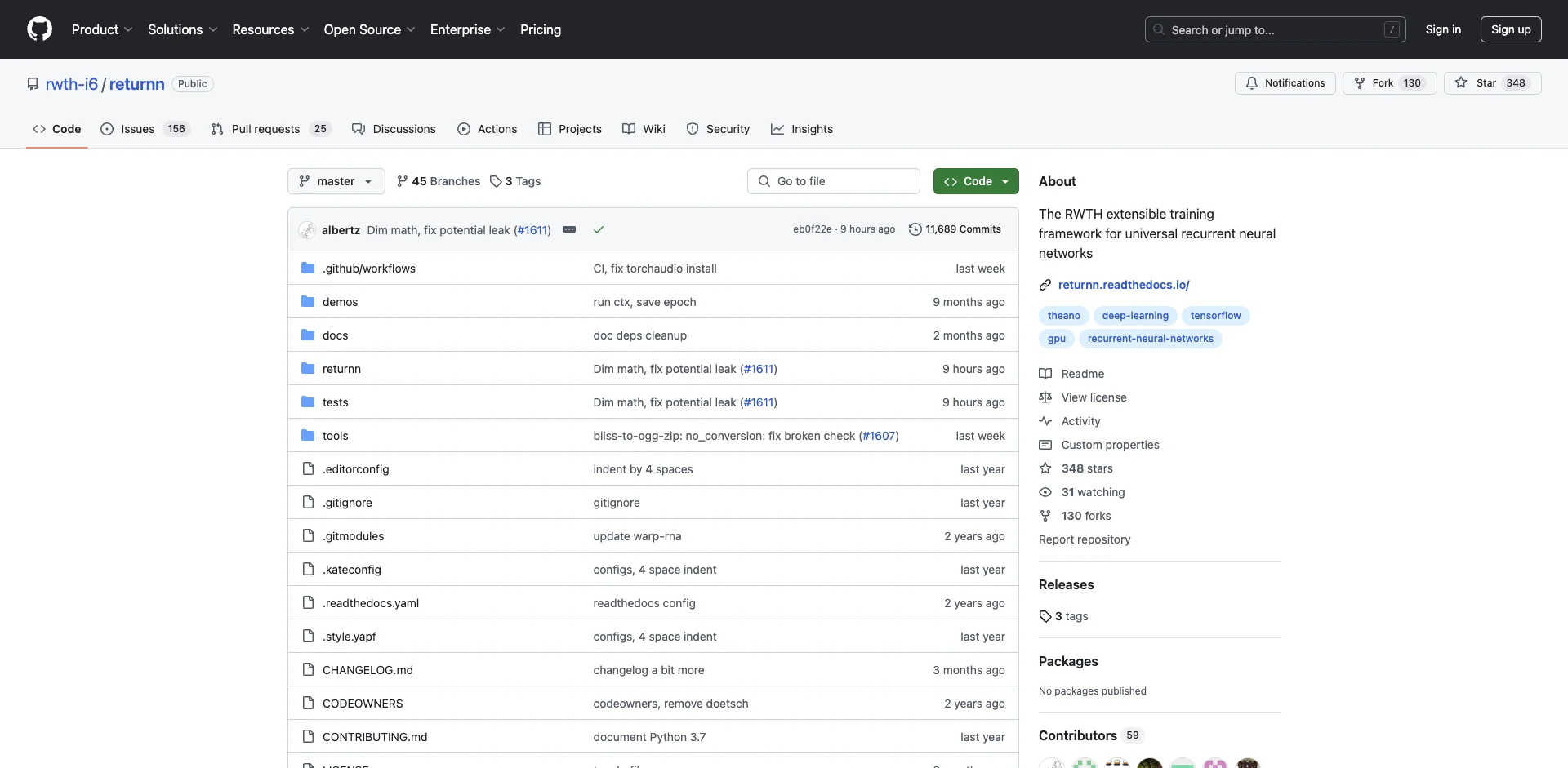Click the albertz avatar icon
The width and height of the screenshot is (1568, 768).
coord(307,230)
